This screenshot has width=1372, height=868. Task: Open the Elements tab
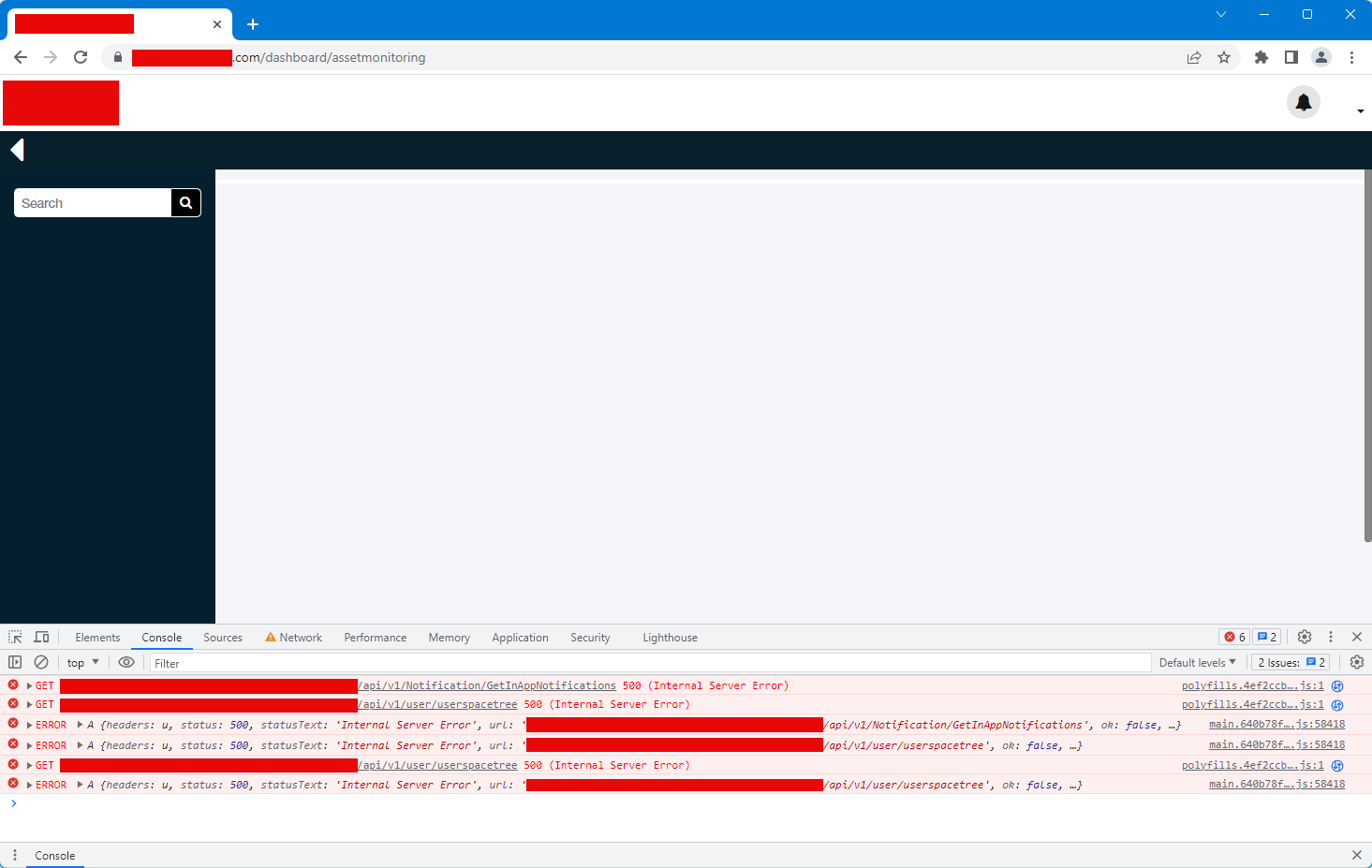(97, 638)
